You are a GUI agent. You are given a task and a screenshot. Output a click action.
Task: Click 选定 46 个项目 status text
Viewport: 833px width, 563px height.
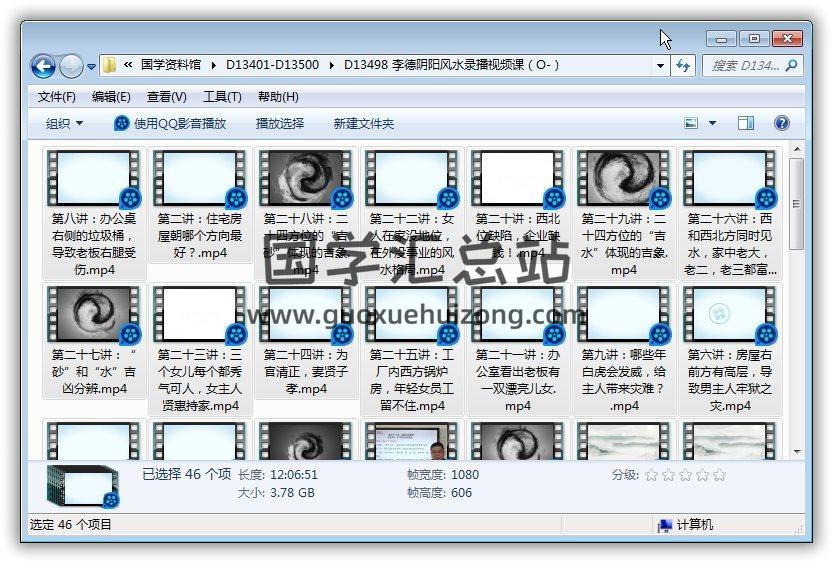[71, 525]
